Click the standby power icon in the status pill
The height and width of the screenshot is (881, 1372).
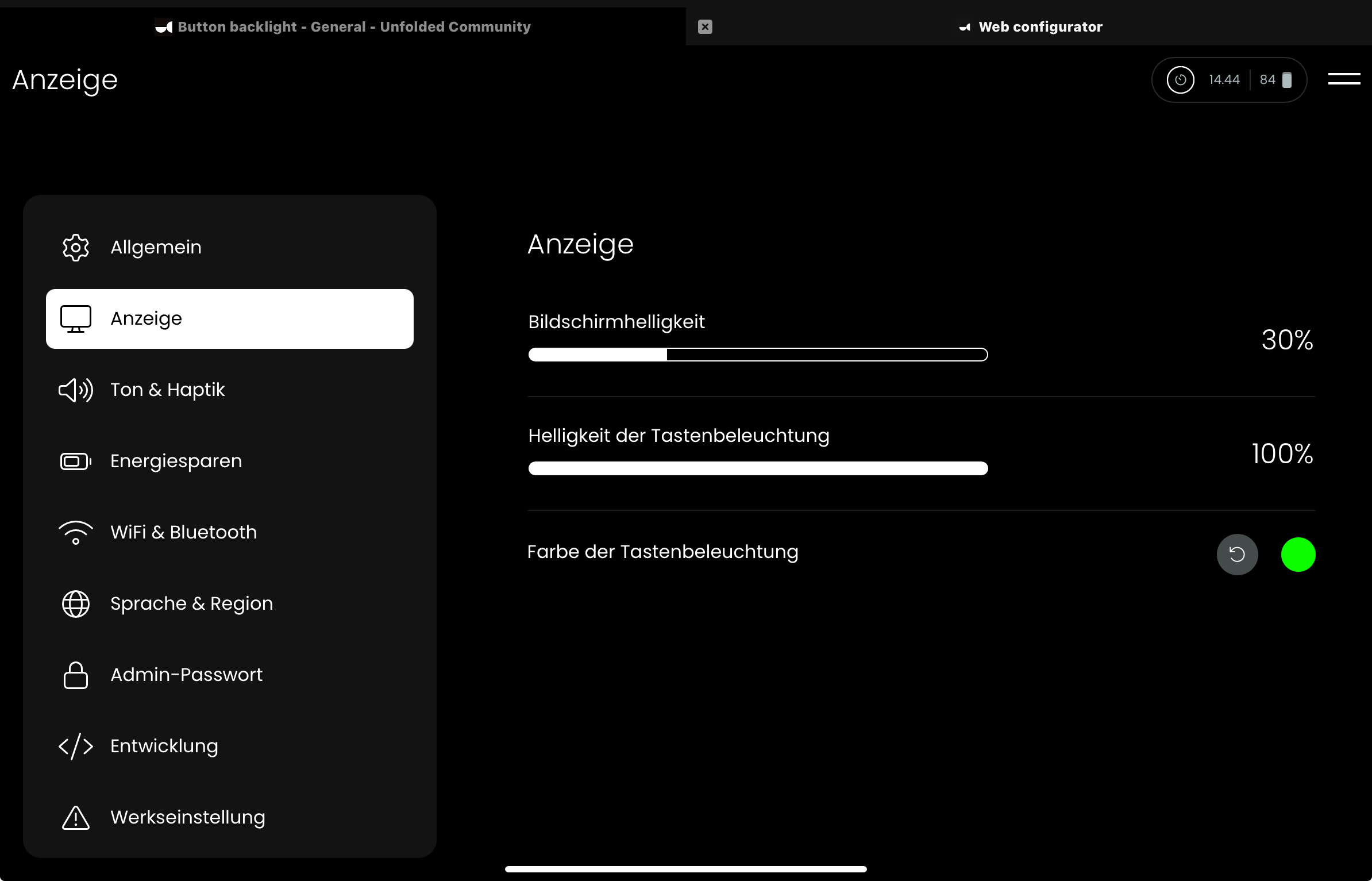(x=1180, y=80)
